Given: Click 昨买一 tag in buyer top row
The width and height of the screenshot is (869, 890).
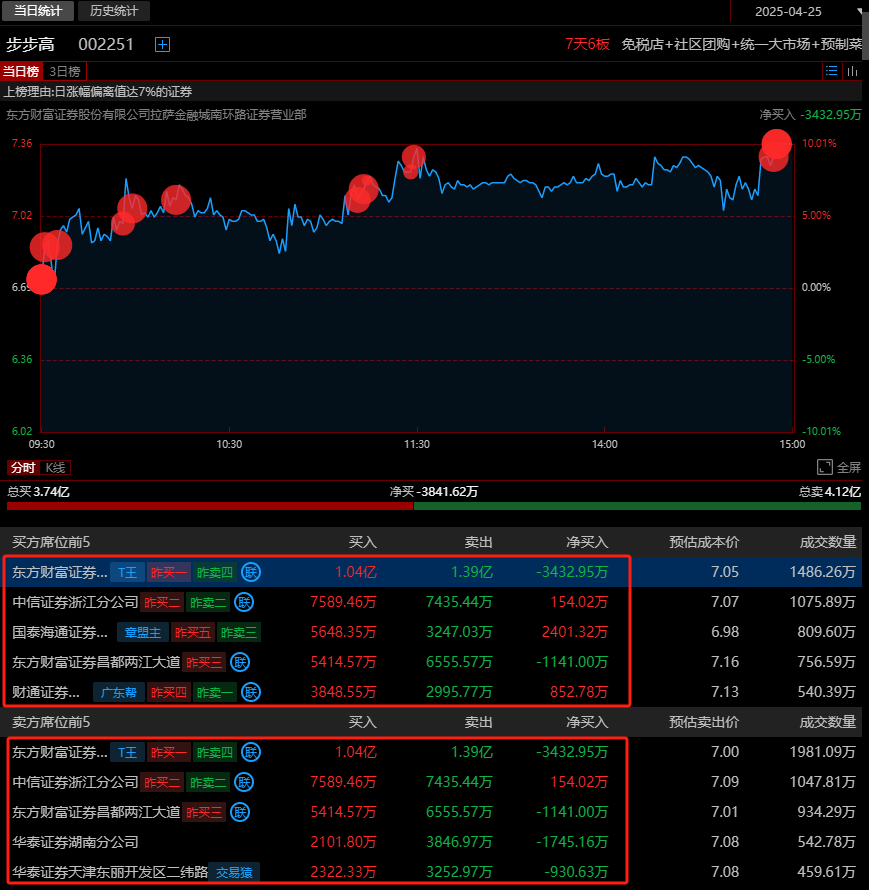Looking at the screenshot, I should click(169, 572).
